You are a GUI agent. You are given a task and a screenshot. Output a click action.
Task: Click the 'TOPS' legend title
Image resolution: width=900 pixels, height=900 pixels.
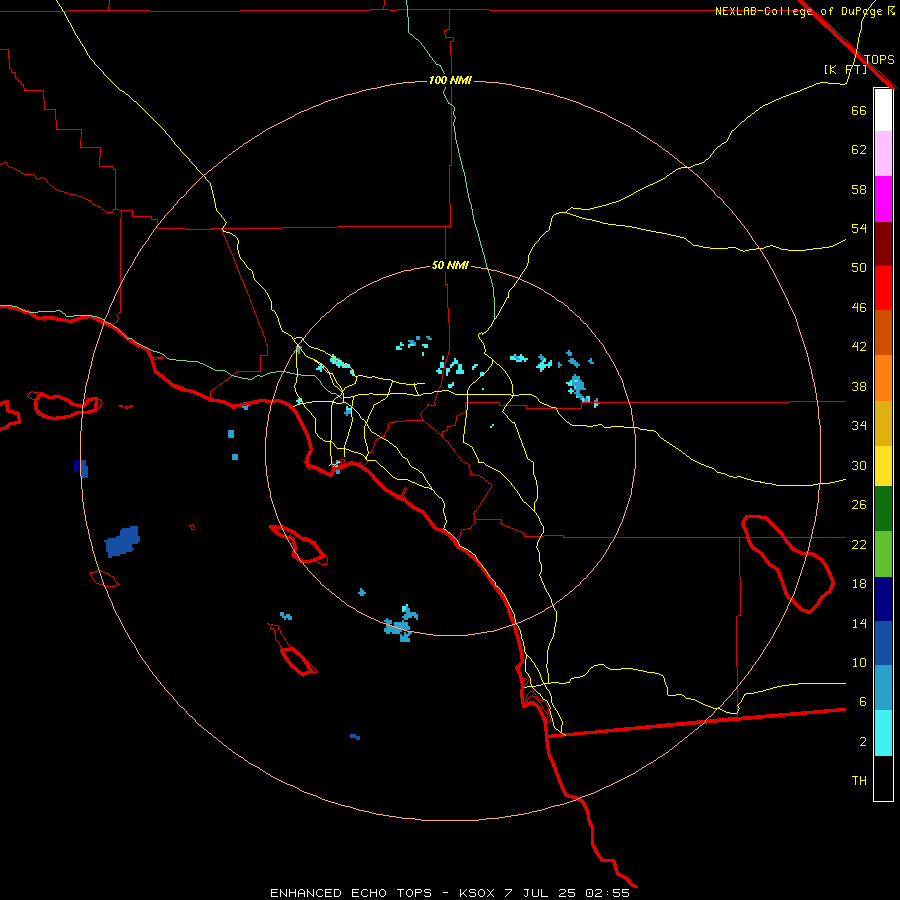click(x=879, y=60)
